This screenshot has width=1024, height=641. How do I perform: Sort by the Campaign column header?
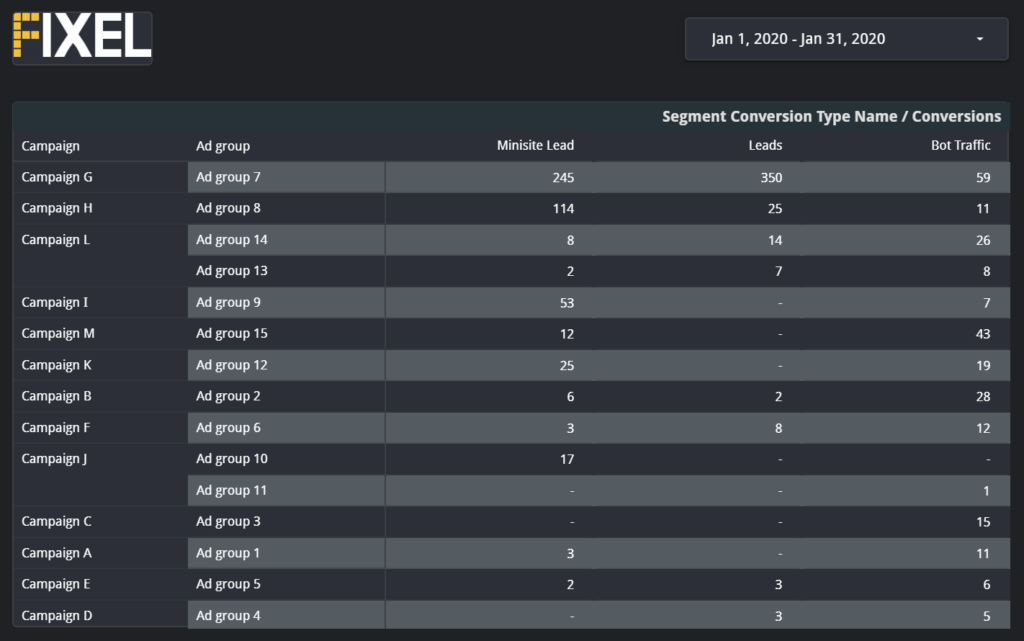coord(50,146)
